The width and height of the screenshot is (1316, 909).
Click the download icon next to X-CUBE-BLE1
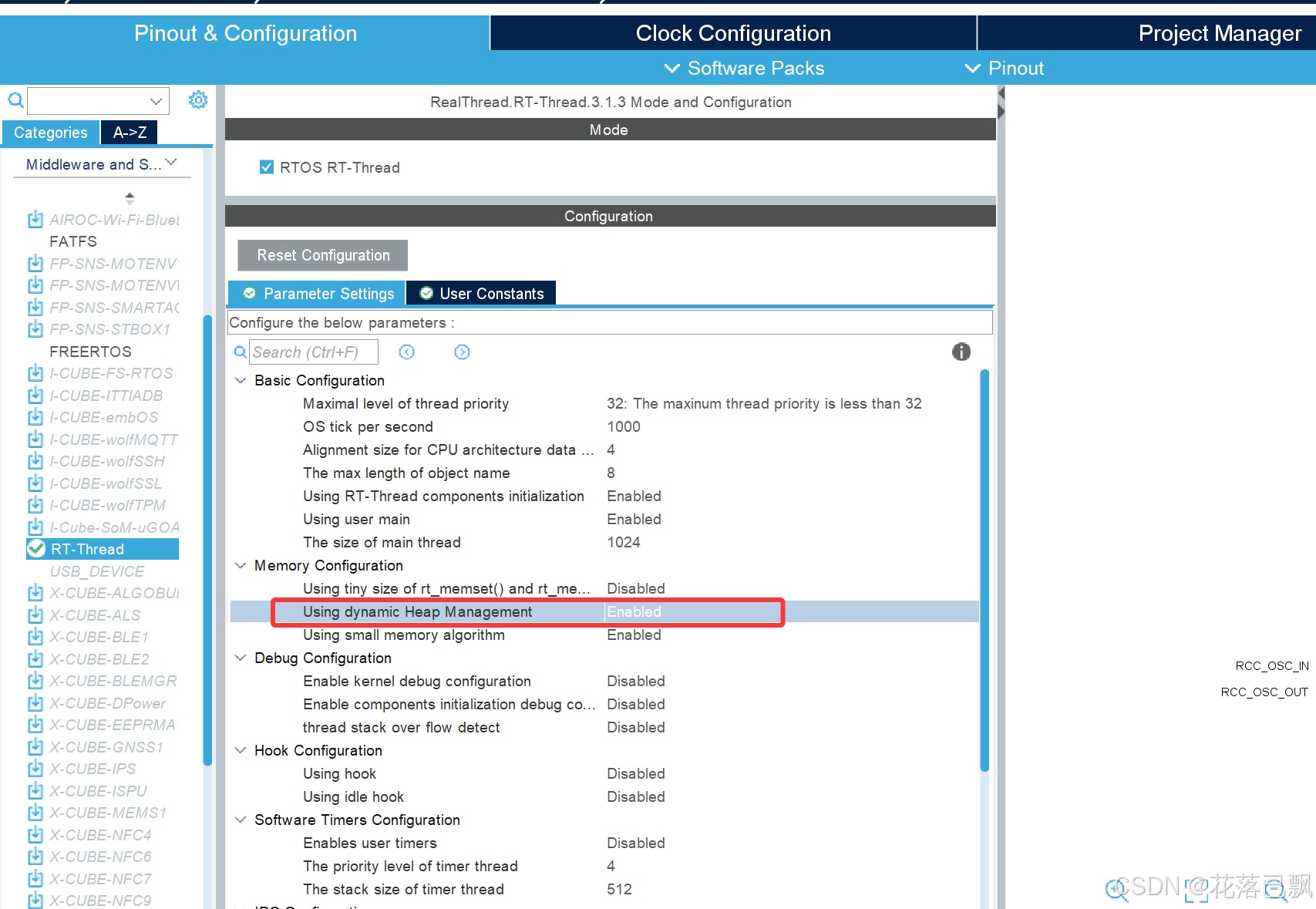pos(35,637)
